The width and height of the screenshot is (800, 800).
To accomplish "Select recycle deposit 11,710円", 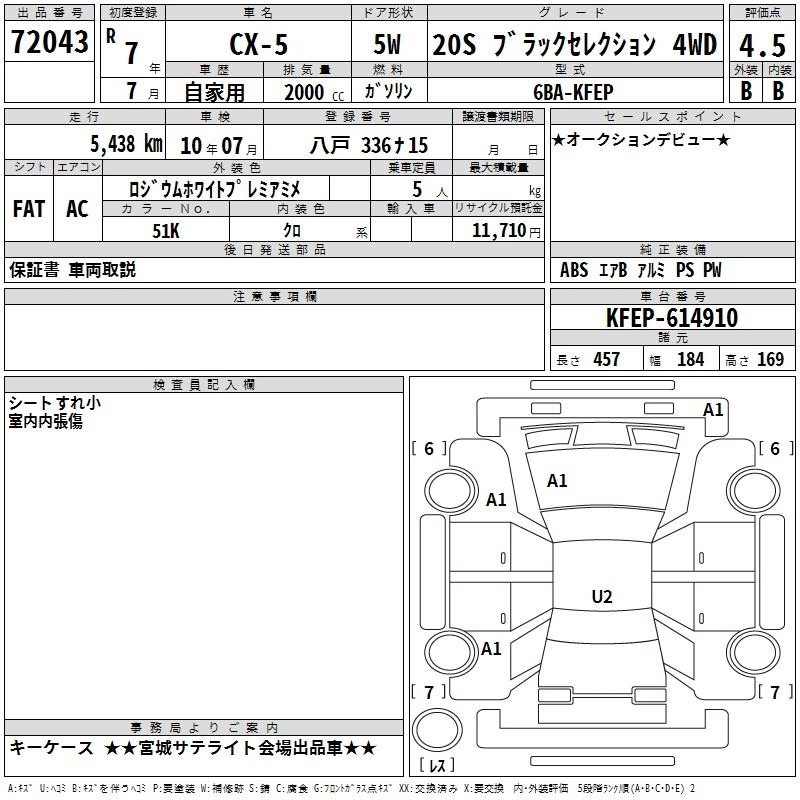I will [506, 231].
